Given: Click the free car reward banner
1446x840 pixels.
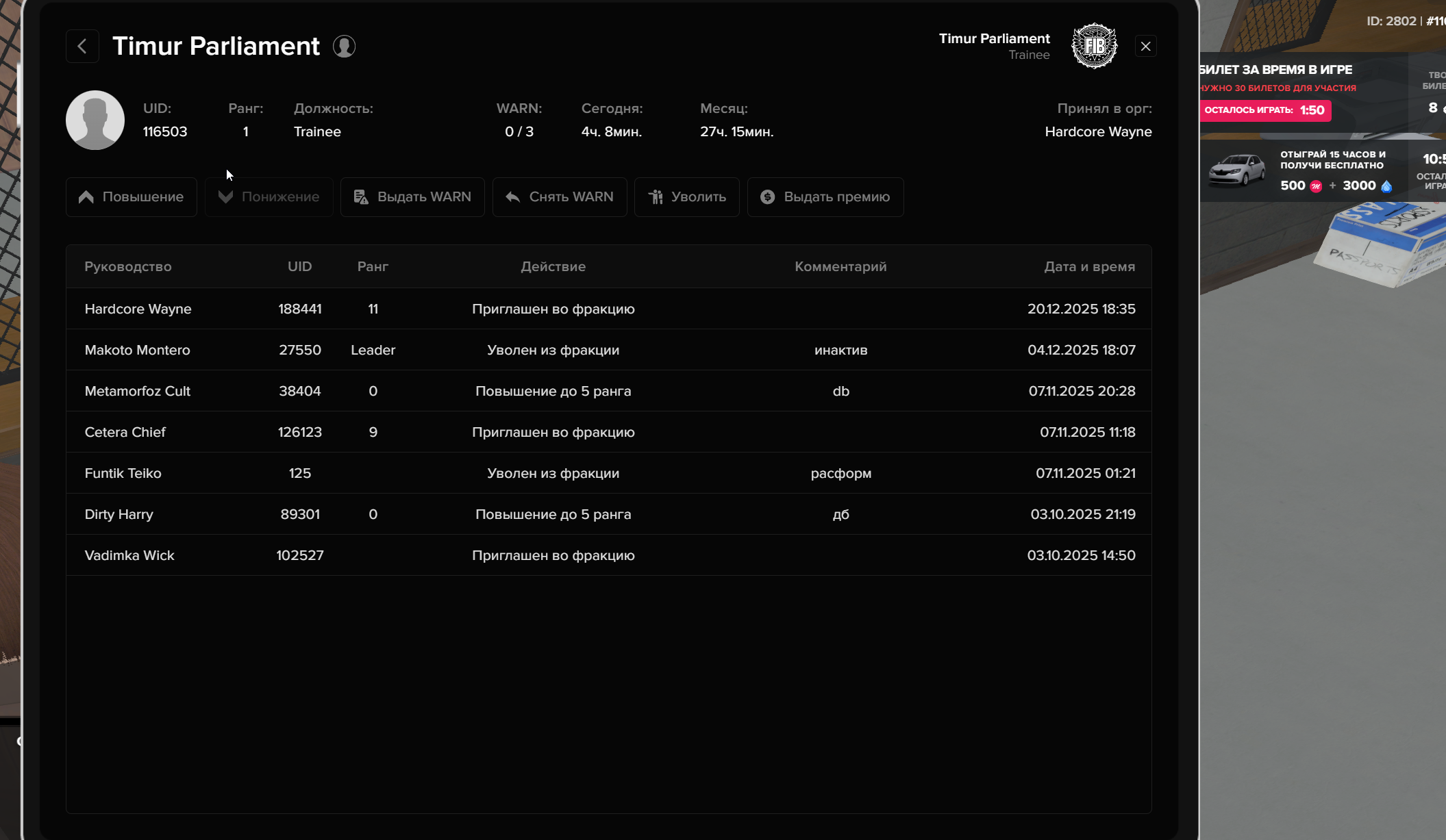Looking at the screenshot, I should (x=1301, y=170).
